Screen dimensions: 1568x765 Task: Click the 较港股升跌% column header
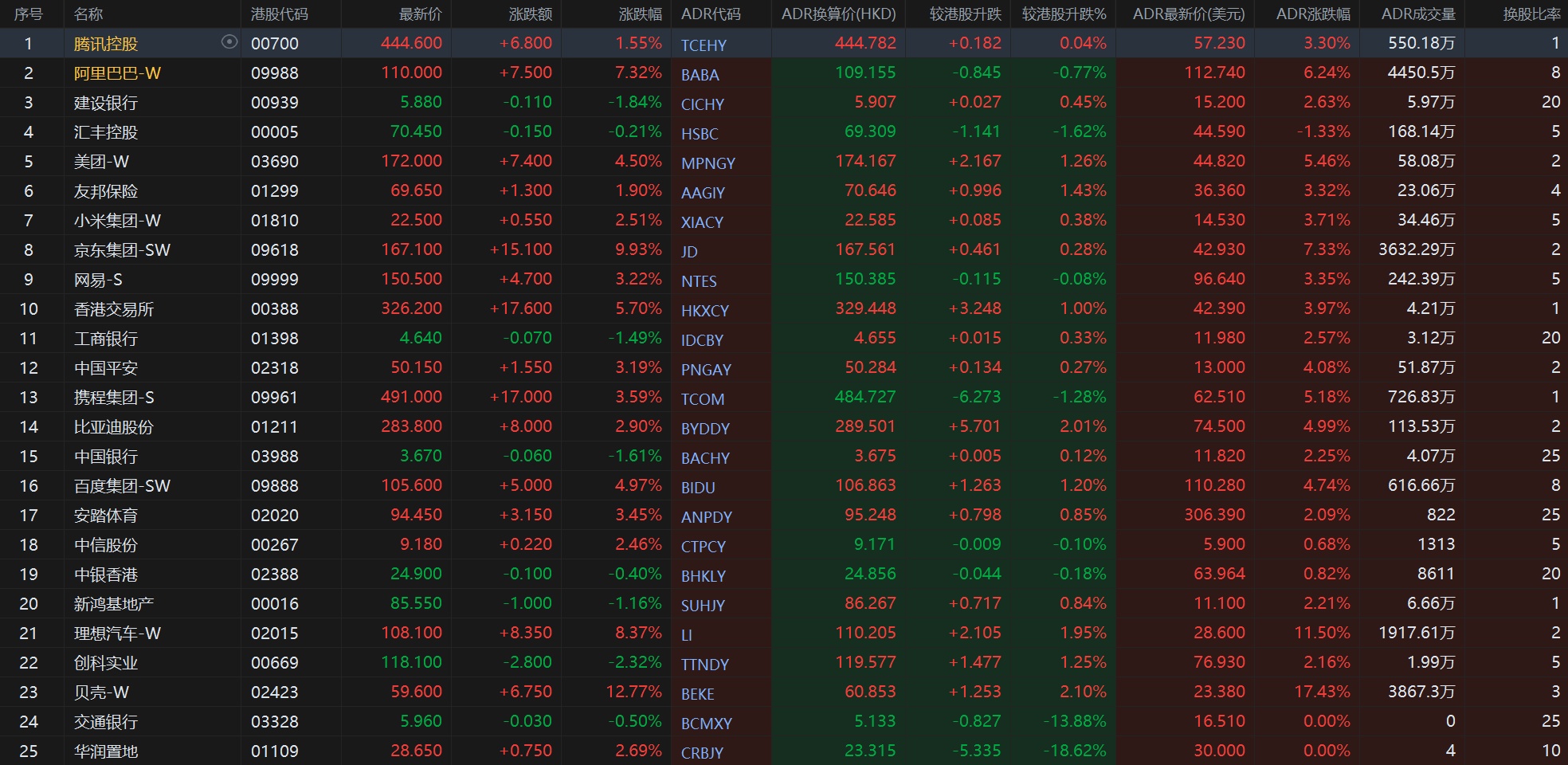coord(1064,14)
